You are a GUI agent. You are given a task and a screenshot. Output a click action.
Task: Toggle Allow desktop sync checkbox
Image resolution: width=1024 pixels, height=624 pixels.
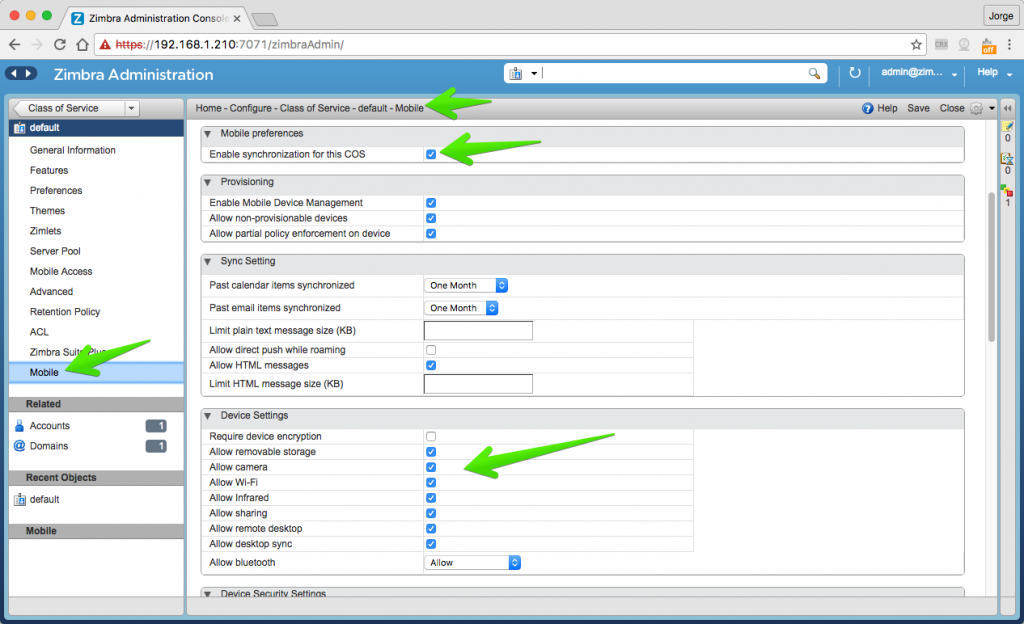point(431,544)
